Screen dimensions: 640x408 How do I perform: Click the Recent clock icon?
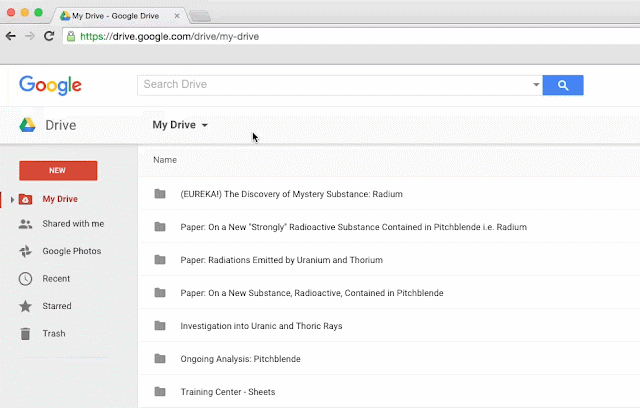(x=25, y=279)
